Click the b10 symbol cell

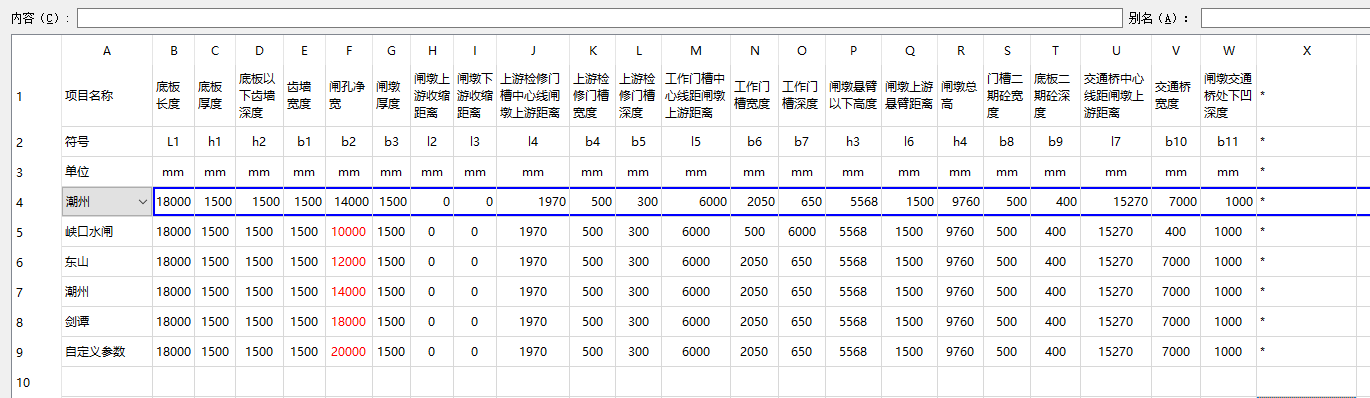coord(1175,142)
